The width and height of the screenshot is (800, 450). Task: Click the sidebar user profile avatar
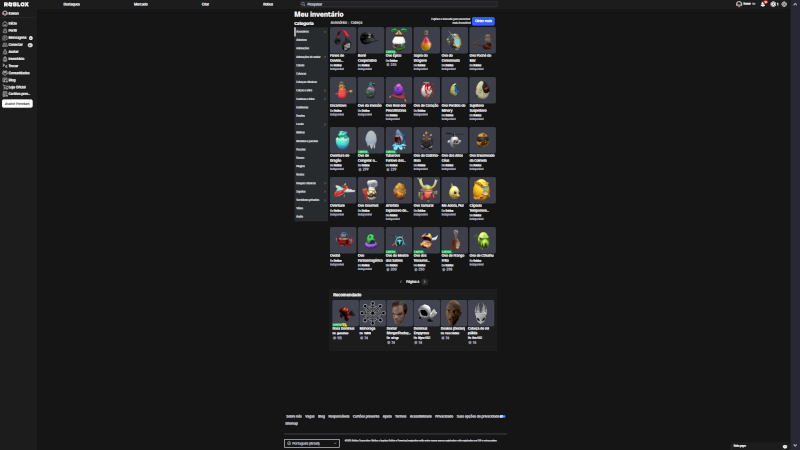click(5, 13)
